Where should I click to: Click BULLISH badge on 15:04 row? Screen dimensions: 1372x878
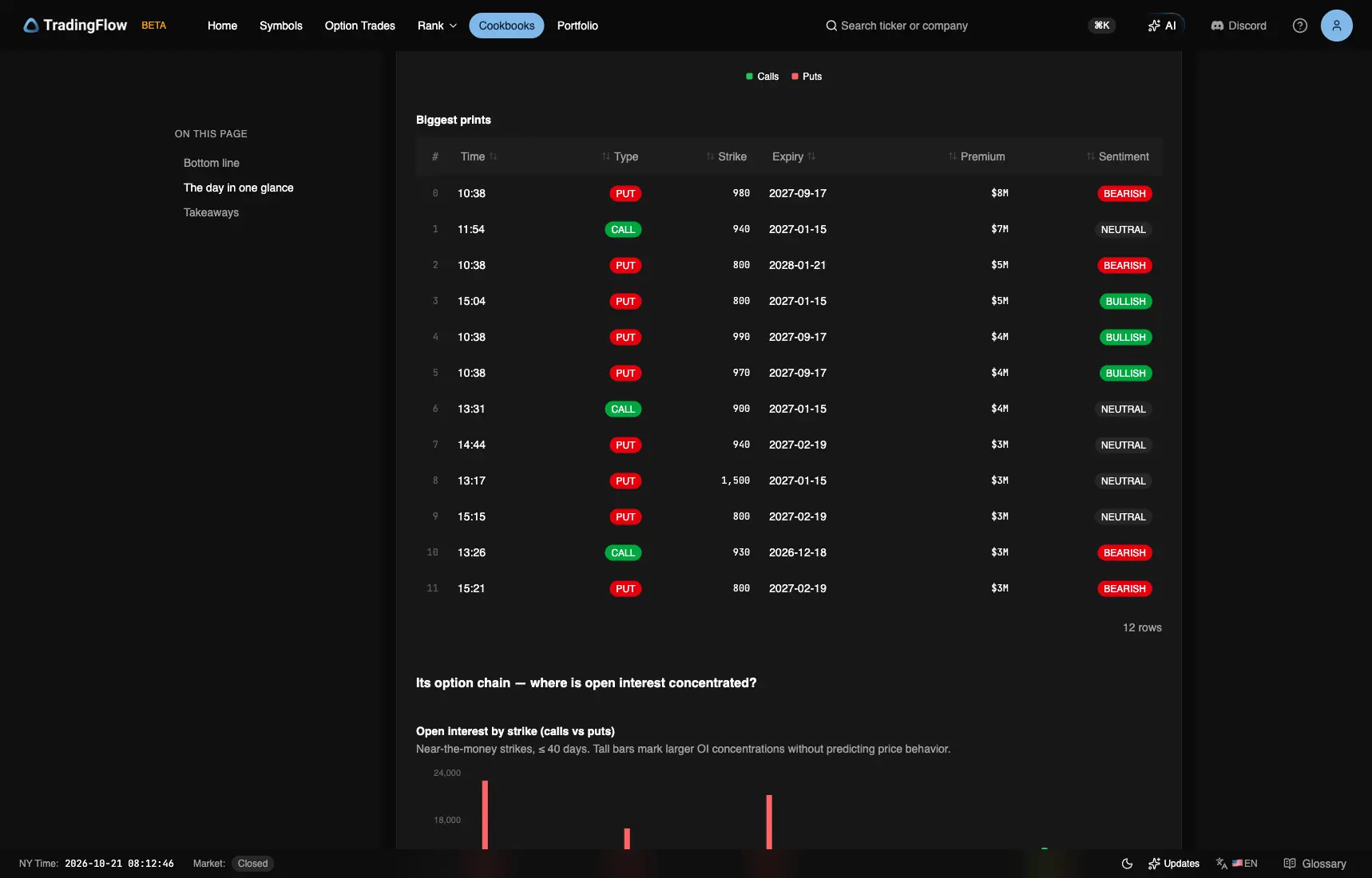1125,301
